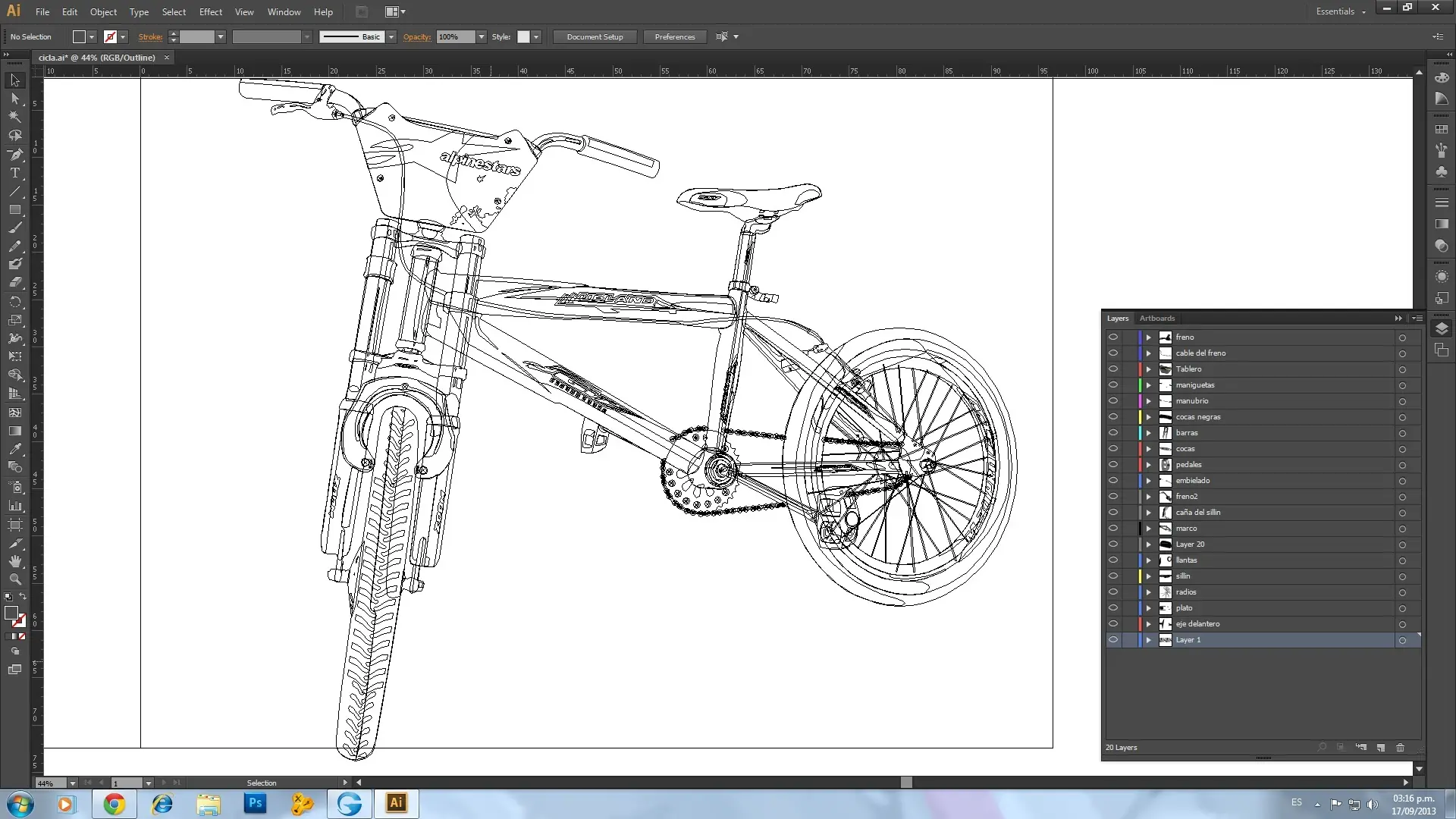Expand the sillín layer

click(1148, 576)
